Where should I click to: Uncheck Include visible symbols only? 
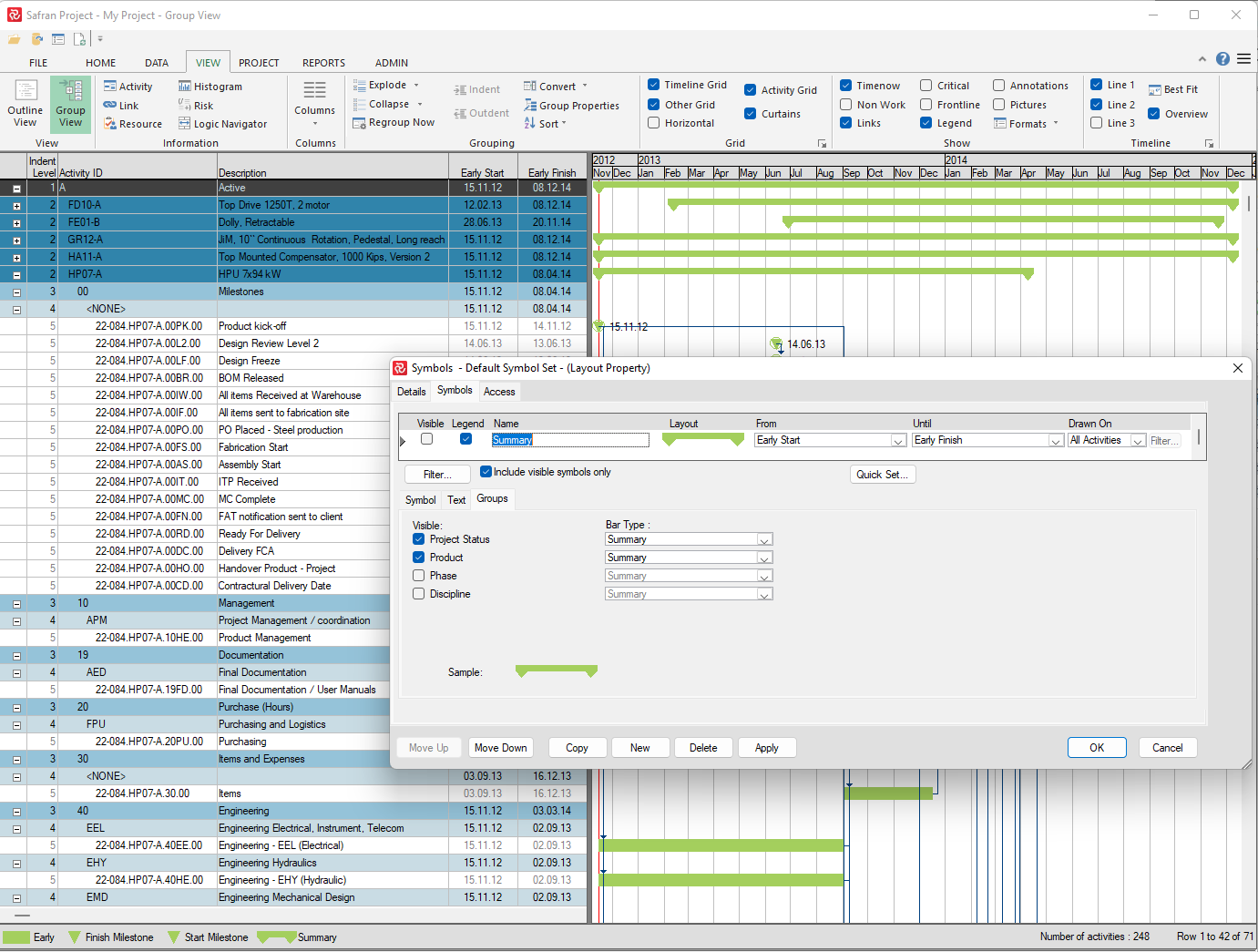[486, 472]
